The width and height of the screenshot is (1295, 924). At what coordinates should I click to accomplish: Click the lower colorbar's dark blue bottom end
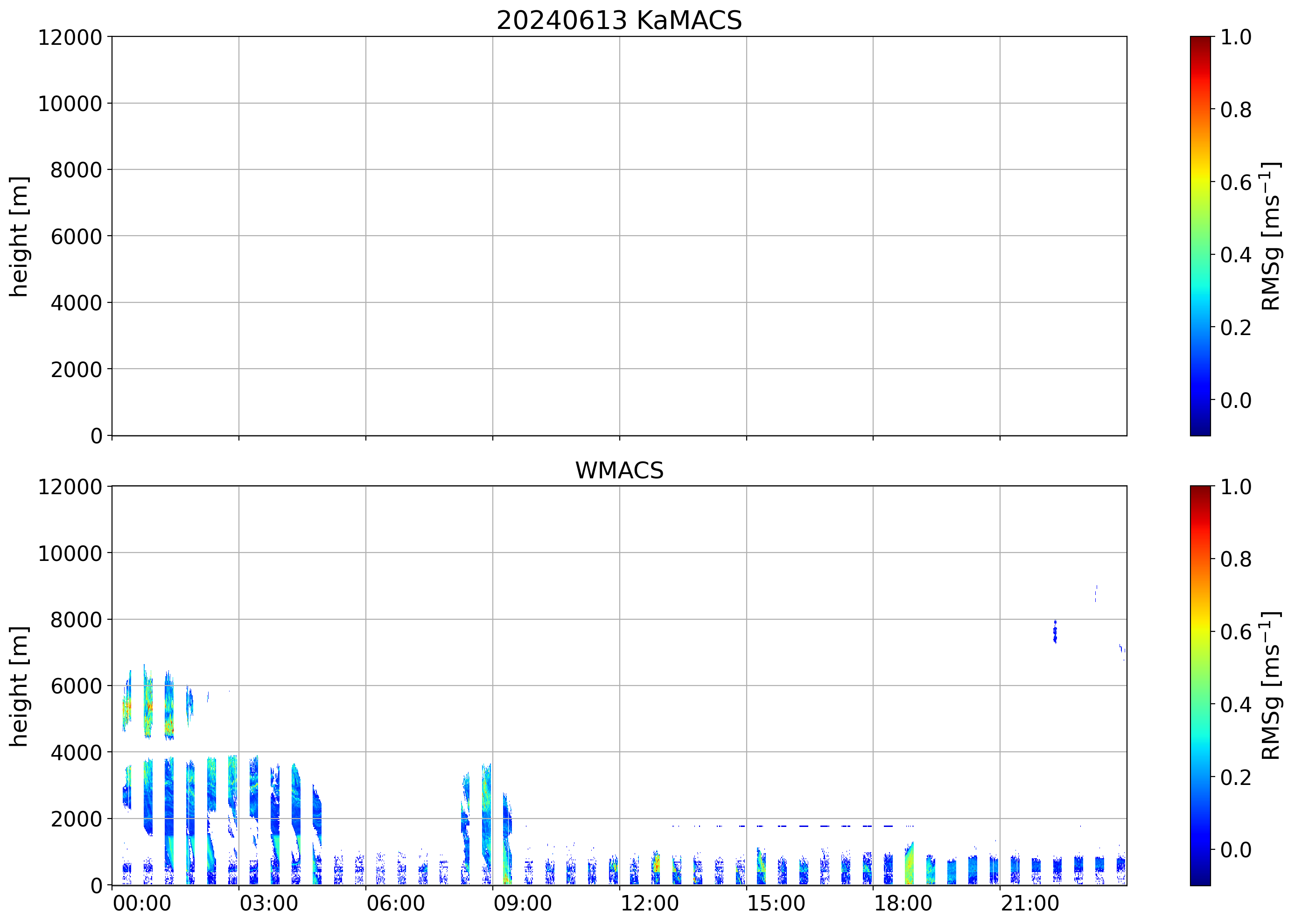[x=1200, y=881]
